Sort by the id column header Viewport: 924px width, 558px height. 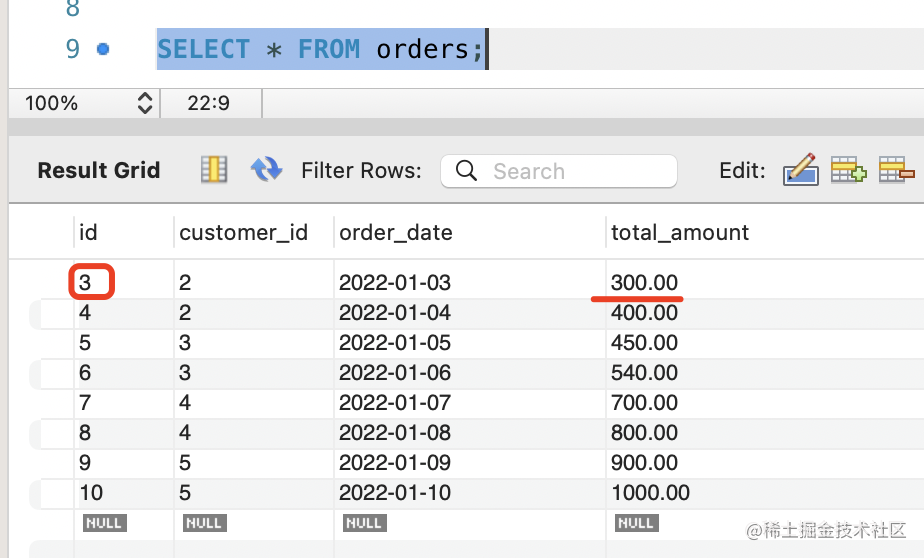[89, 233]
